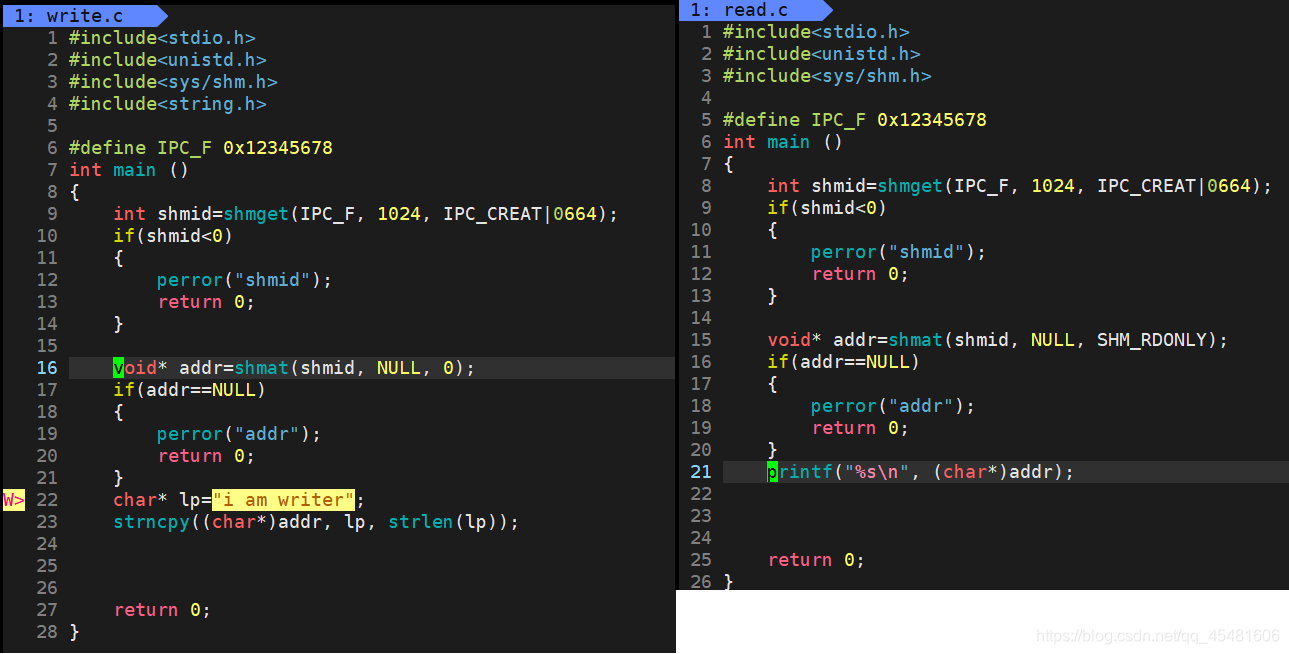Click 0x12345678 value in write.c define
This screenshot has width=1289, height=654.
[x=278, y=148]
